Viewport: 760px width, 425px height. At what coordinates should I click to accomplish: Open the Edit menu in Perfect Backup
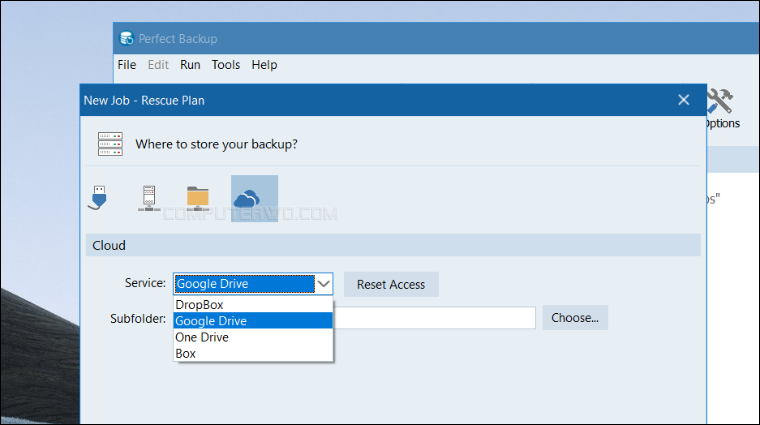[x=158, y=65]
